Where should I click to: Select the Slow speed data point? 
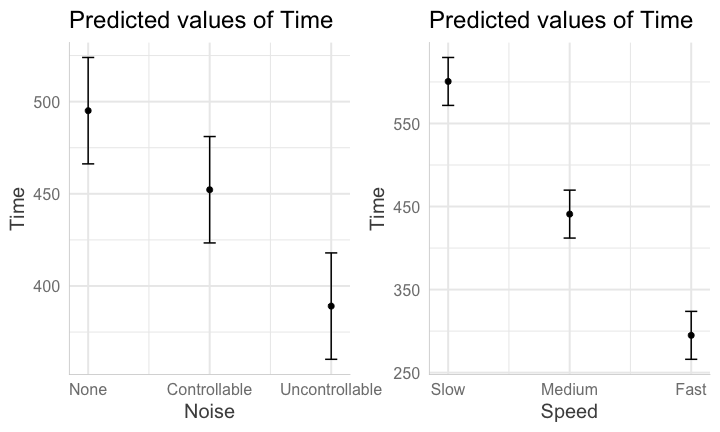point(448,82)
